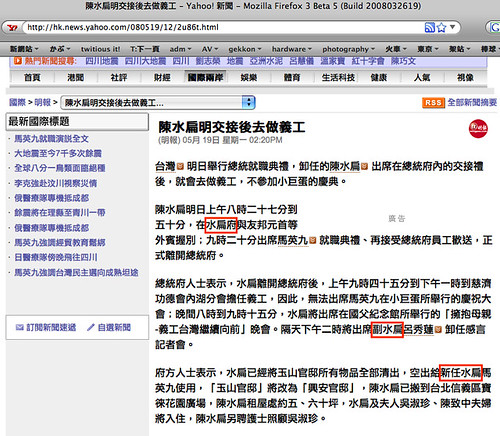This screenshot has width=500, height=436.
Task: Bookmark this page with the star icon
Action: coord(441,27)
